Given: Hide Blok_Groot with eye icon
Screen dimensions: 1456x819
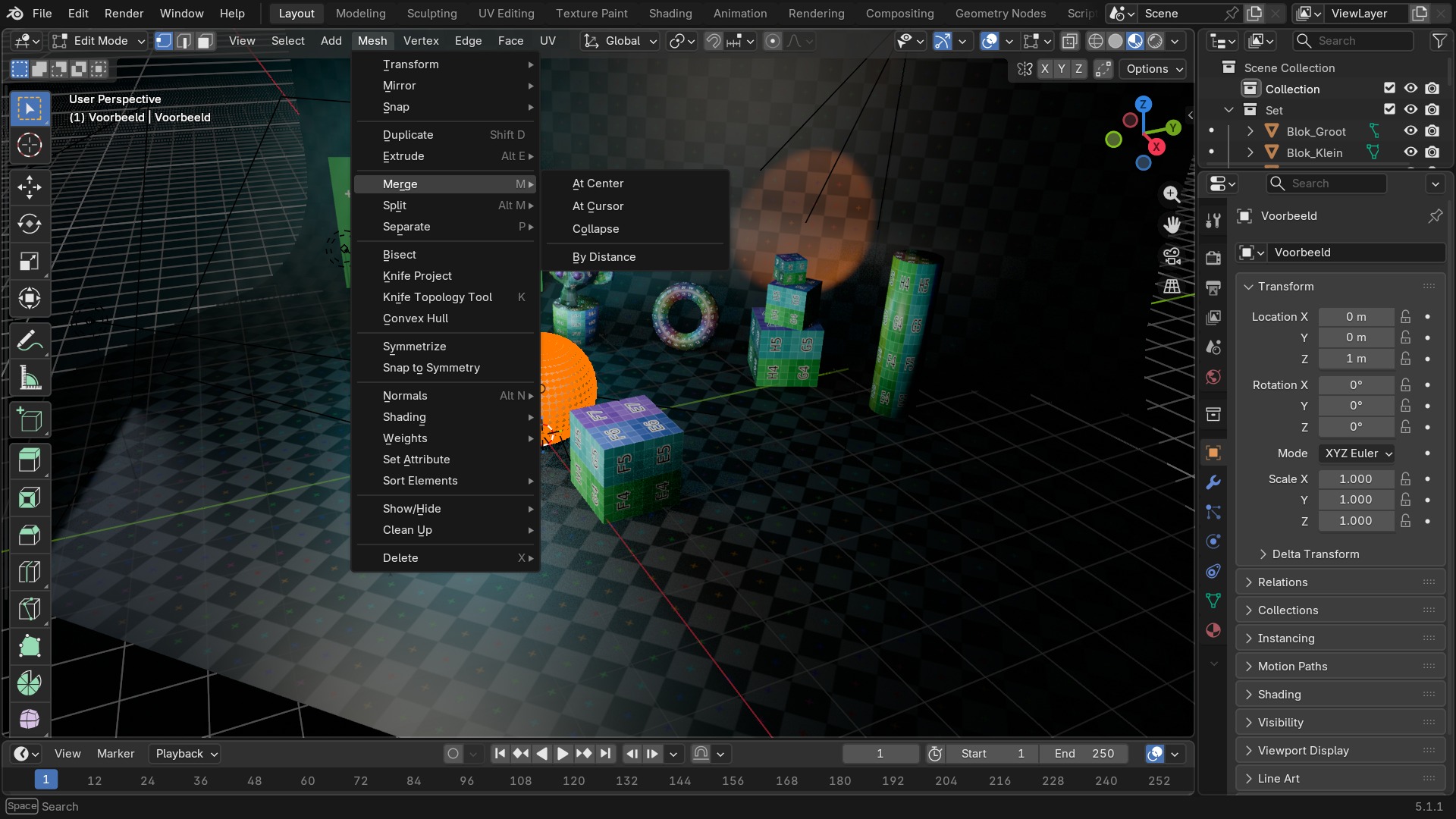Looking at the screenshot, I should pos(1410,131).
